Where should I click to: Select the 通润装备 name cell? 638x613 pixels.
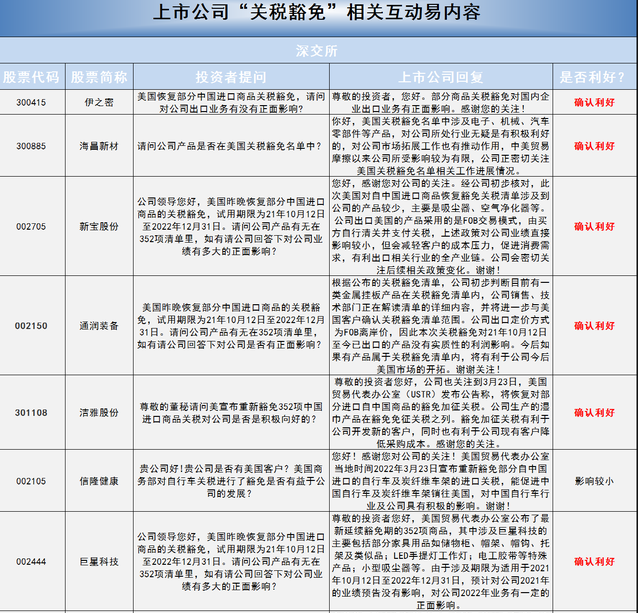pyautogui.click(x=98, y=326)
